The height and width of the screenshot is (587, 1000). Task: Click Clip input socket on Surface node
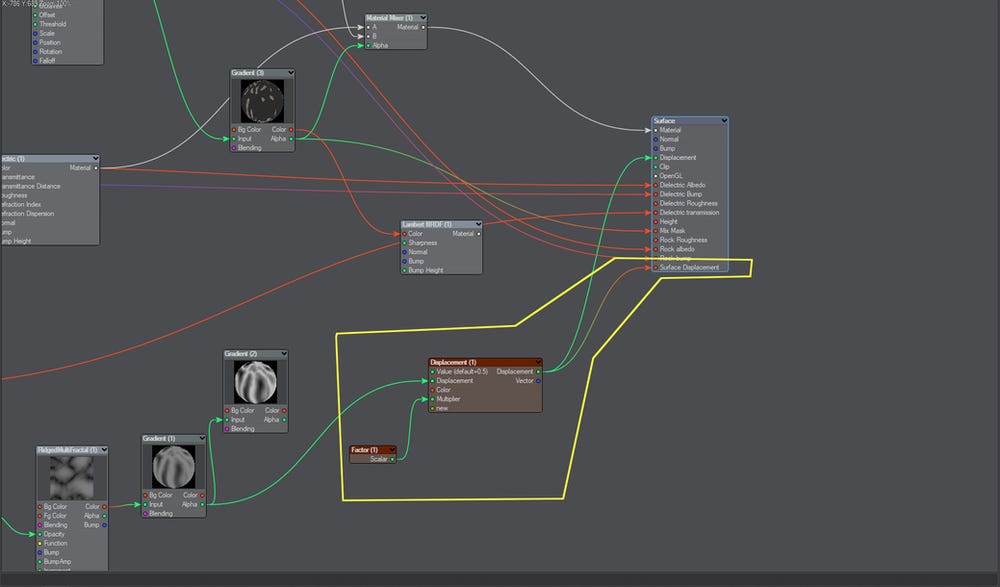tap(656, 167)
